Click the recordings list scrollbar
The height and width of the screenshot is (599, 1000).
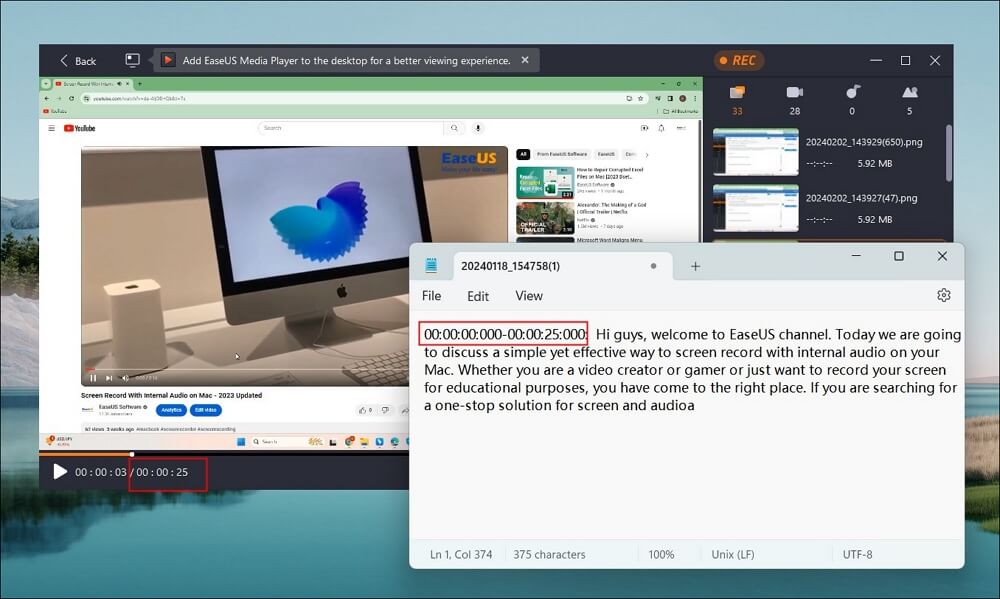point(948,153)
